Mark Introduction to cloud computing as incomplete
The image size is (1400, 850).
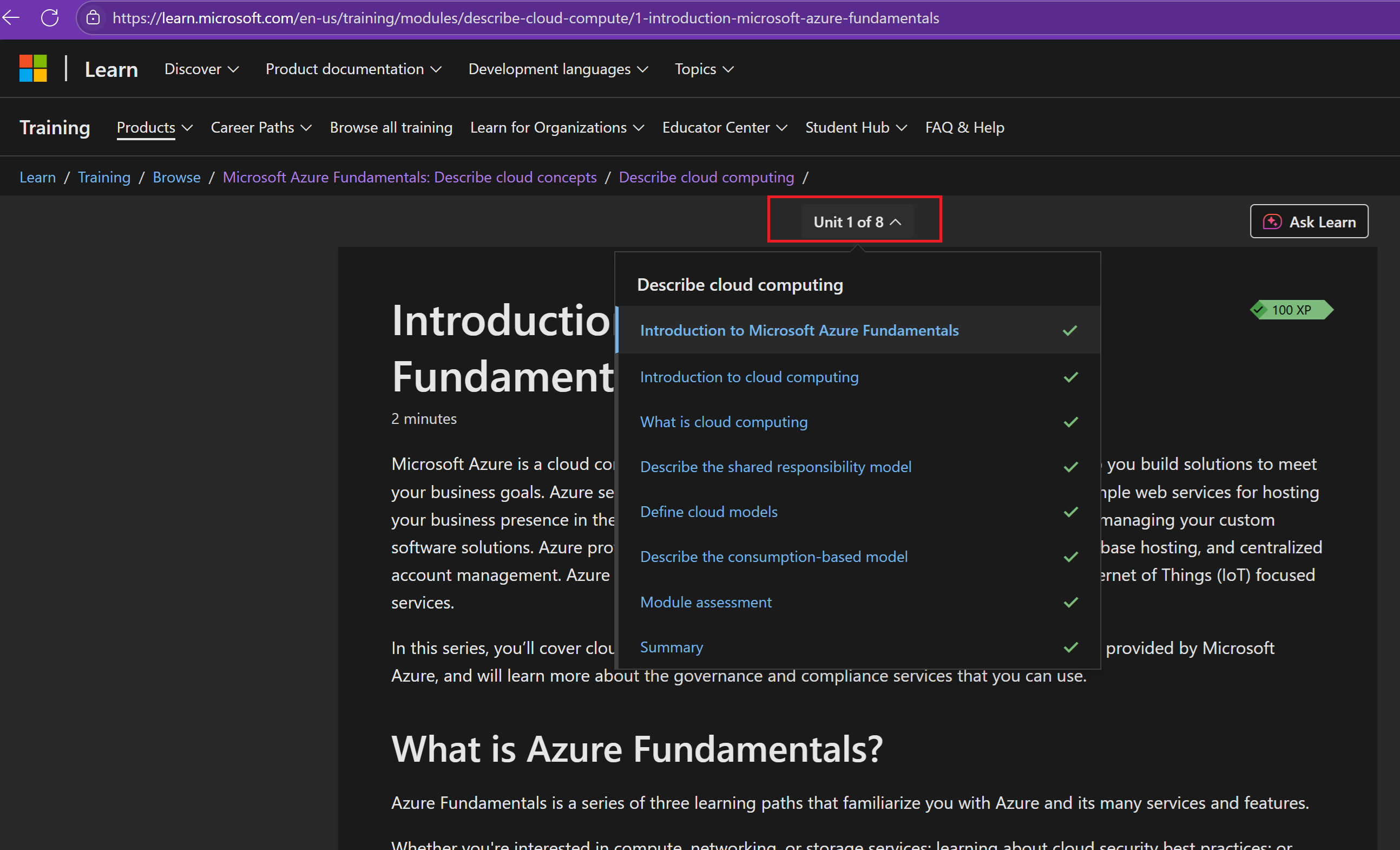pos(1070,376)
